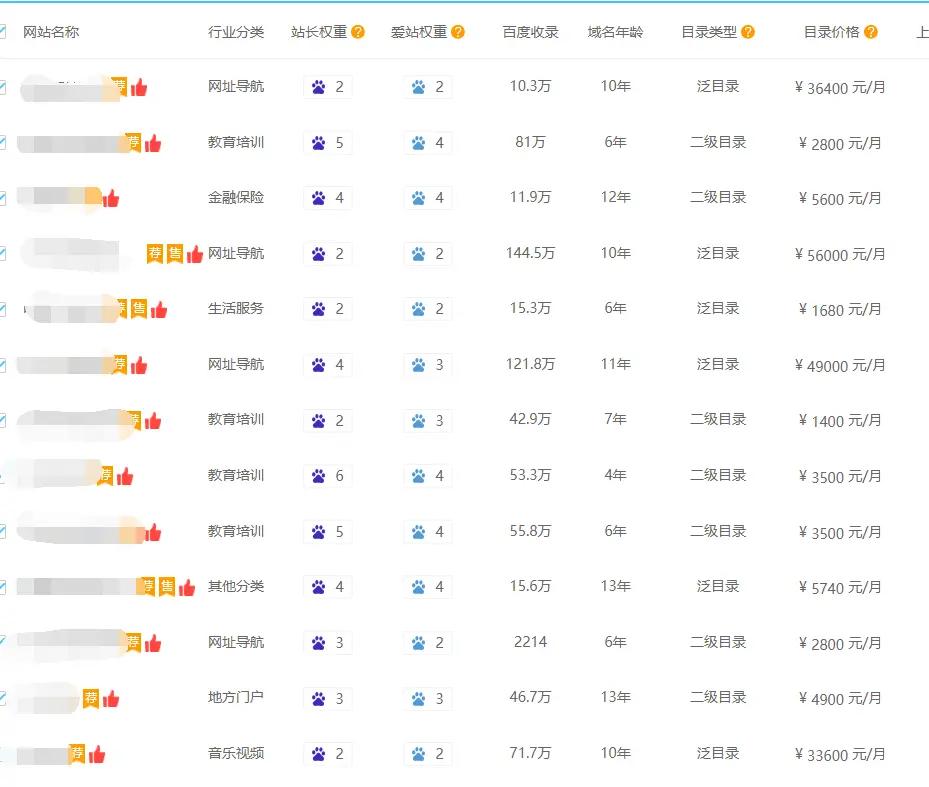Click the help icon next to 目录类型
The image size is (929, 787).
tap(747, 31)
